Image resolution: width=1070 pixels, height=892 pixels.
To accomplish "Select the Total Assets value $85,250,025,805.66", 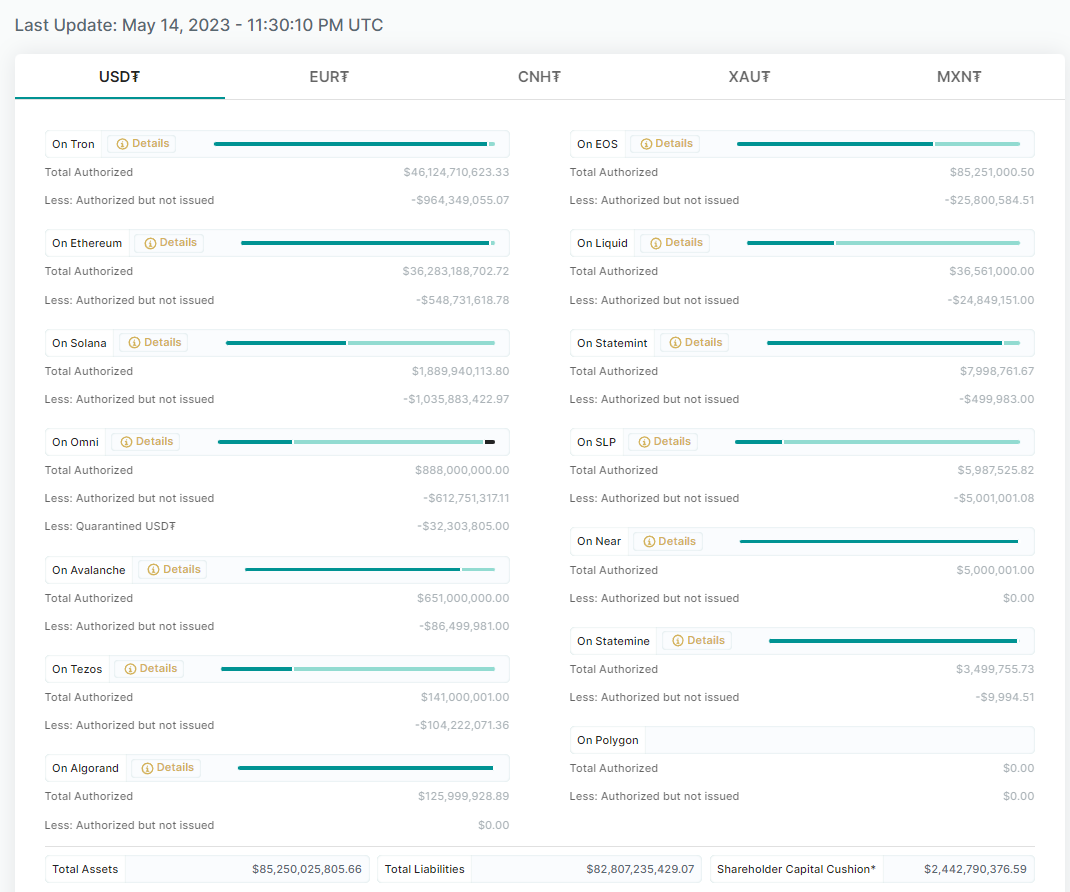I will (307, 869).
